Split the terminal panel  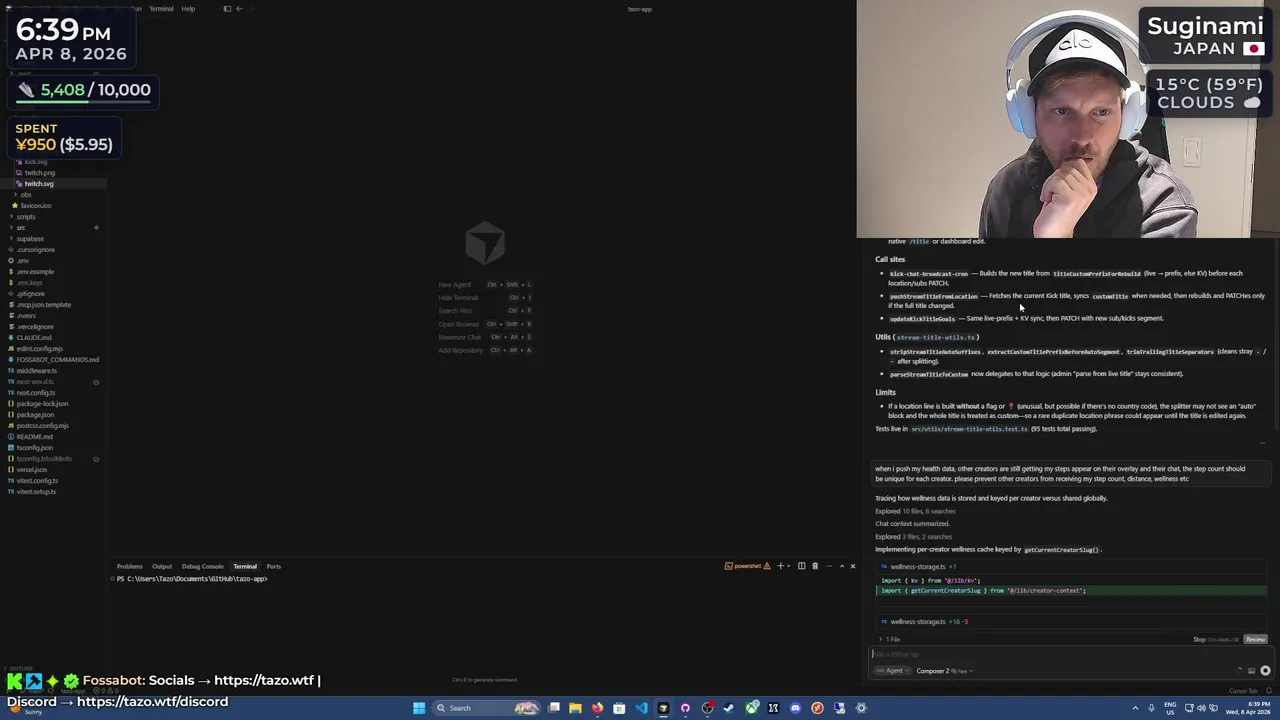coord(801,567)
